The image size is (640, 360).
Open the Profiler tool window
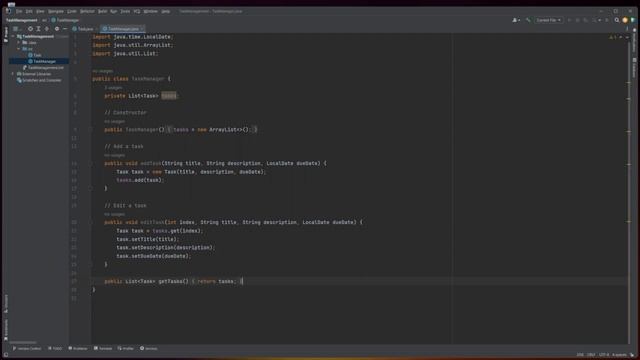[x=126, y=349]
